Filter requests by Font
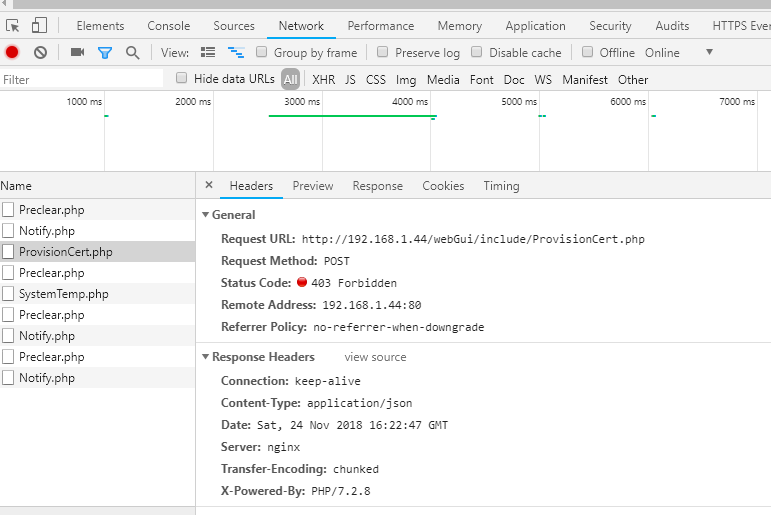Viewport: 771px width, 515px height. click(481, 80)
